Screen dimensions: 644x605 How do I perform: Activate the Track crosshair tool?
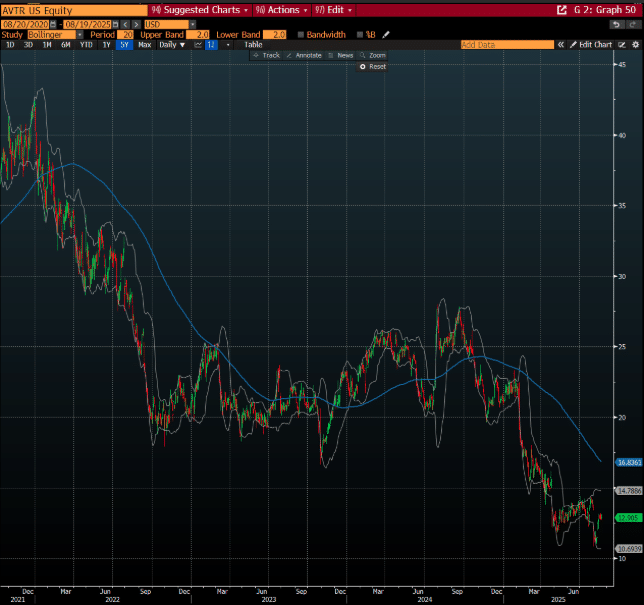267,55
